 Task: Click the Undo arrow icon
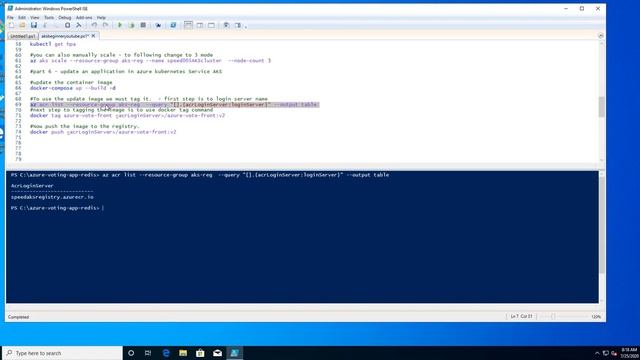[94, 25]
